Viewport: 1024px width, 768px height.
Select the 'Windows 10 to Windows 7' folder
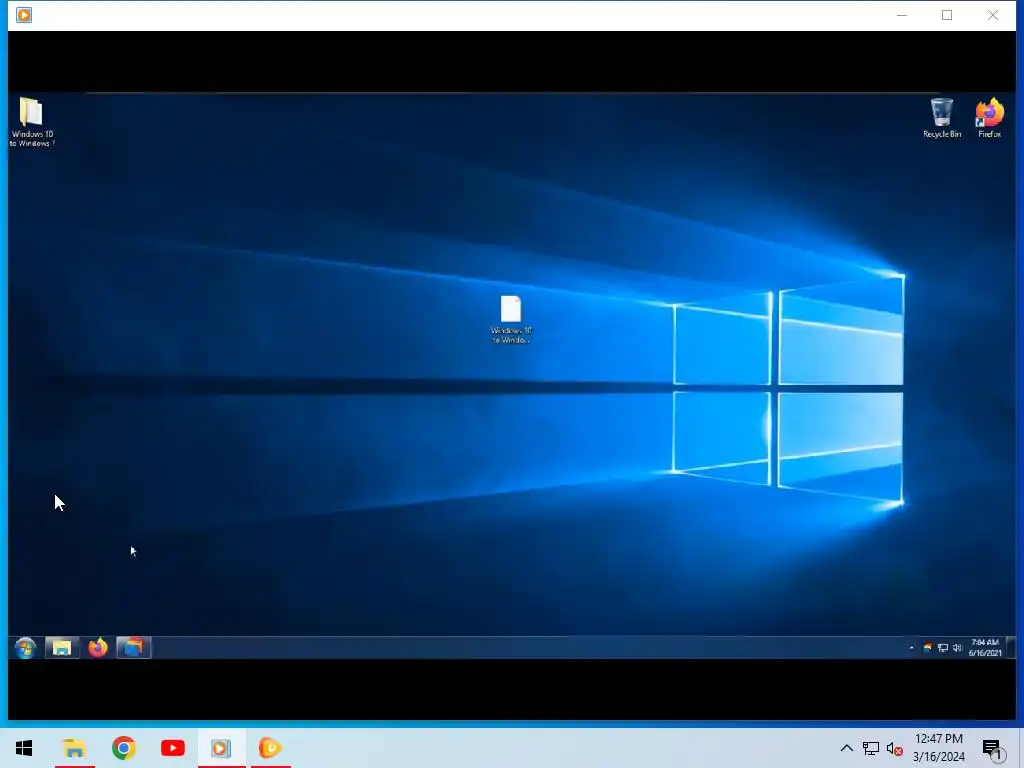click(x=32, y=122)
